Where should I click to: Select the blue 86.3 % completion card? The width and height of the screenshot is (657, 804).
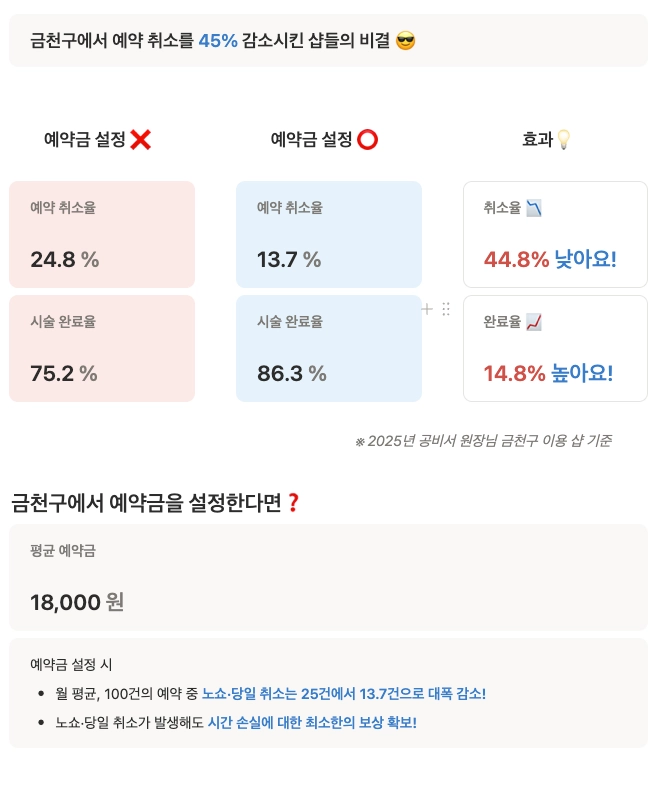[328, 348]
